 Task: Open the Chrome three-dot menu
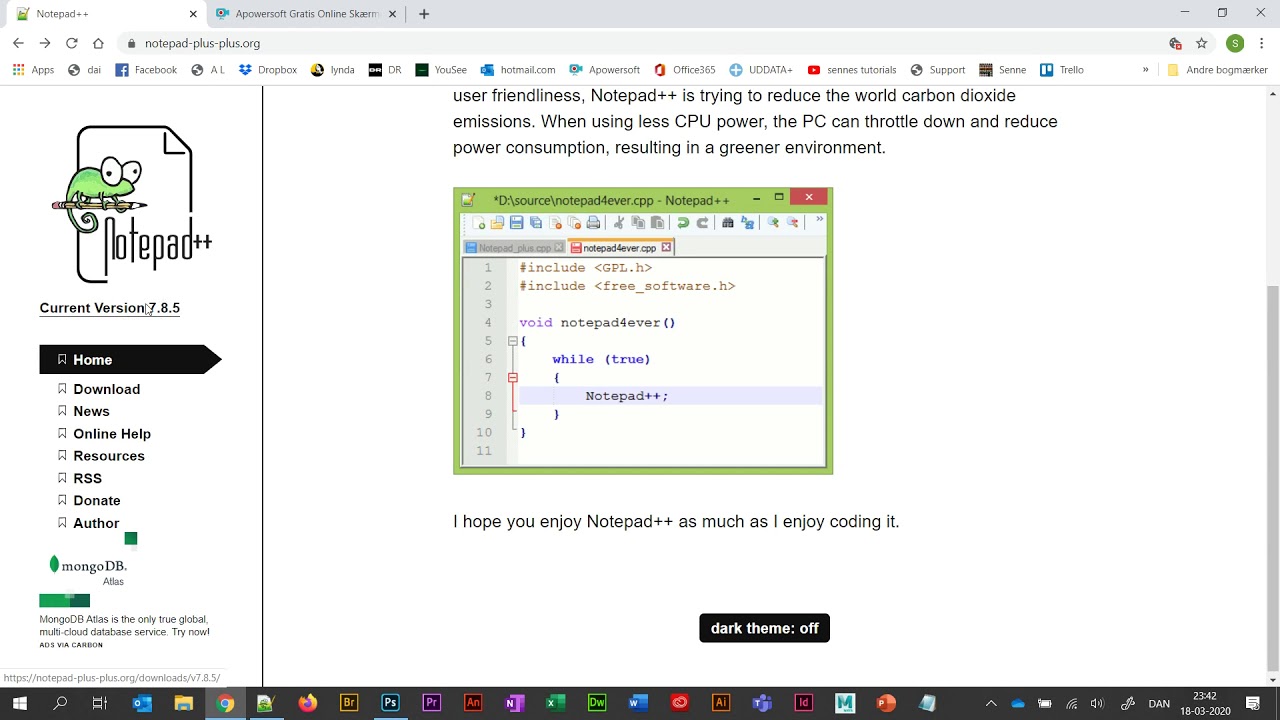pos(1262,43)
